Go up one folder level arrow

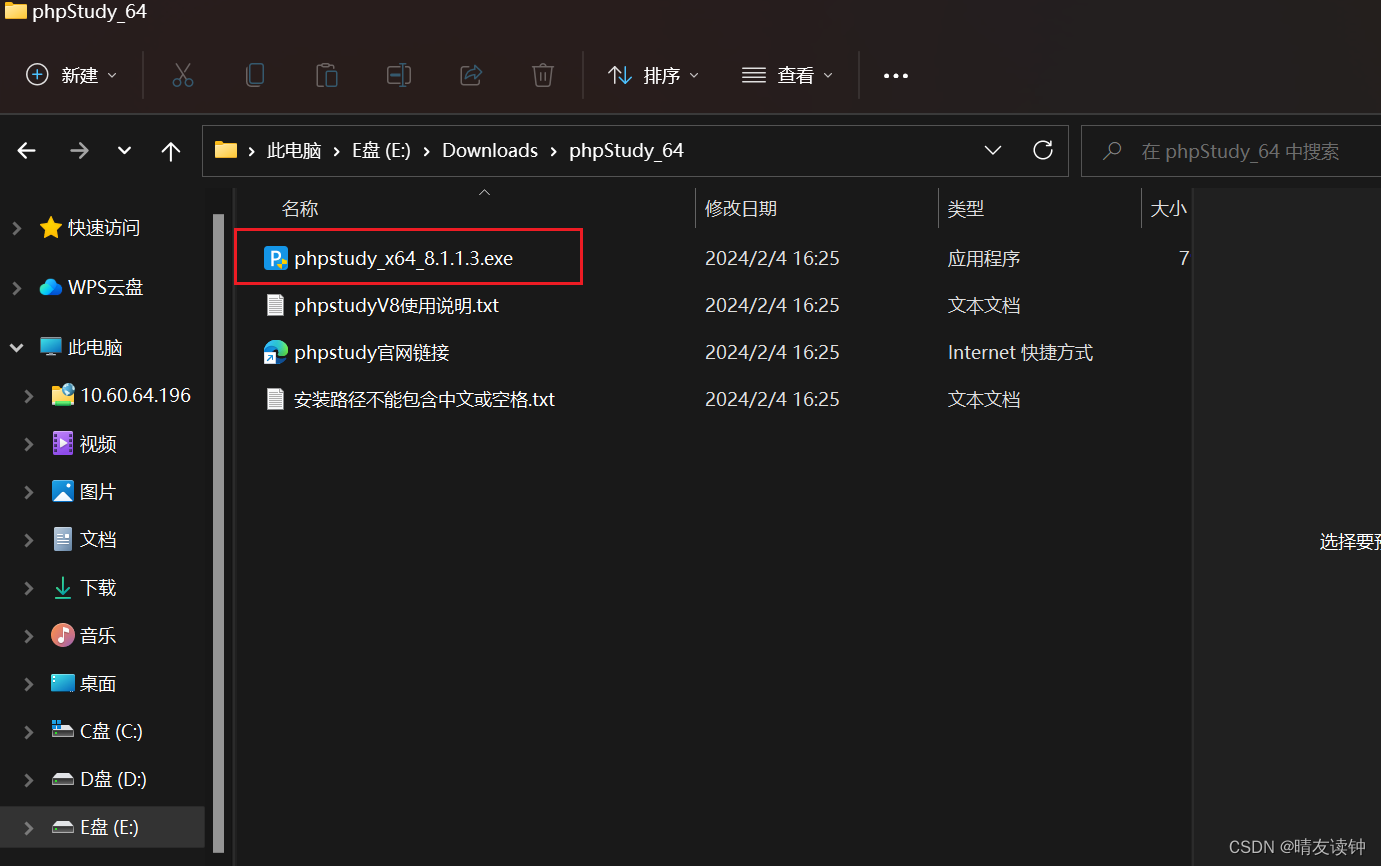171,151
